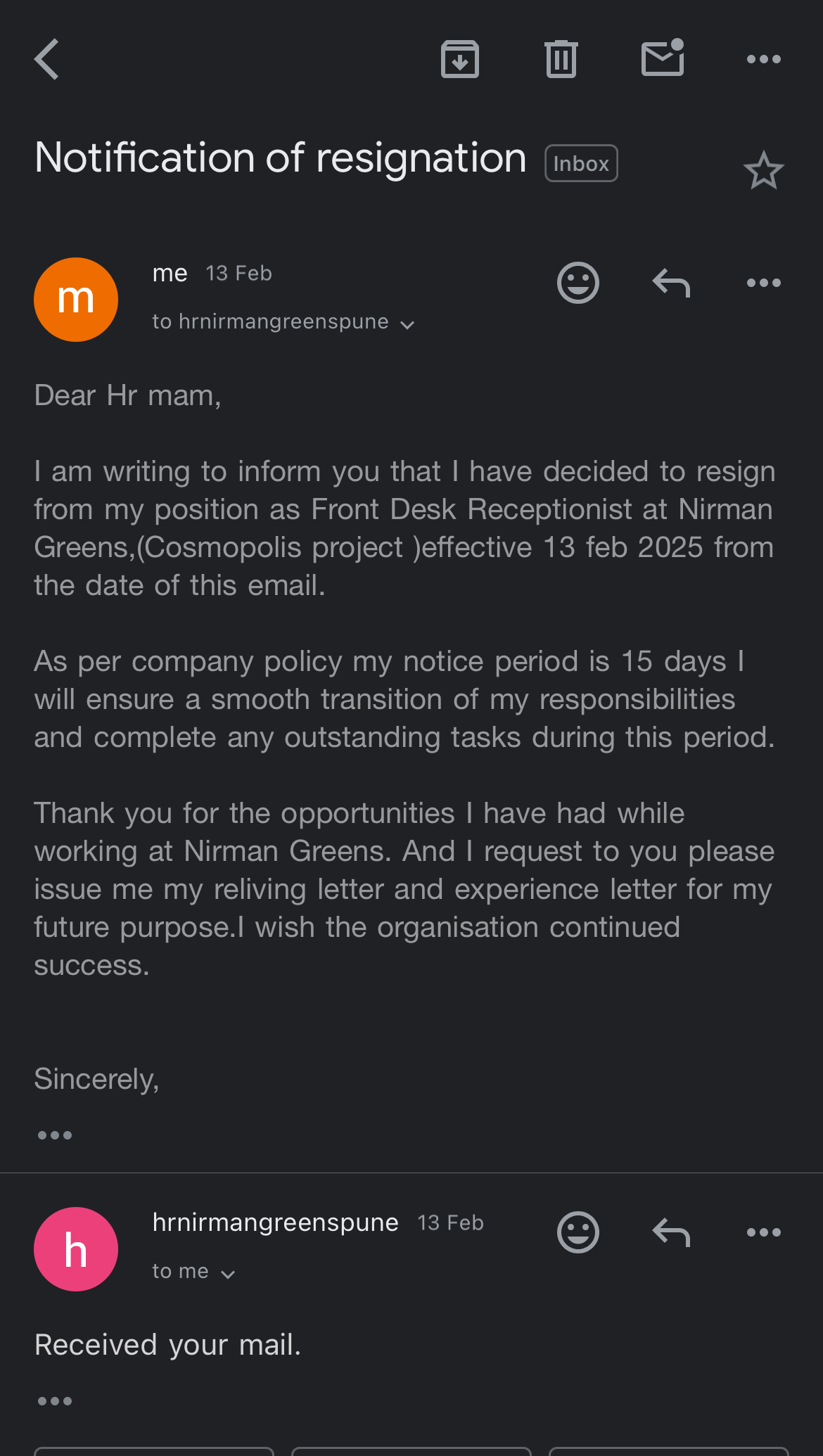
Task: Archive this email conversation
Action: click(459, 59)
